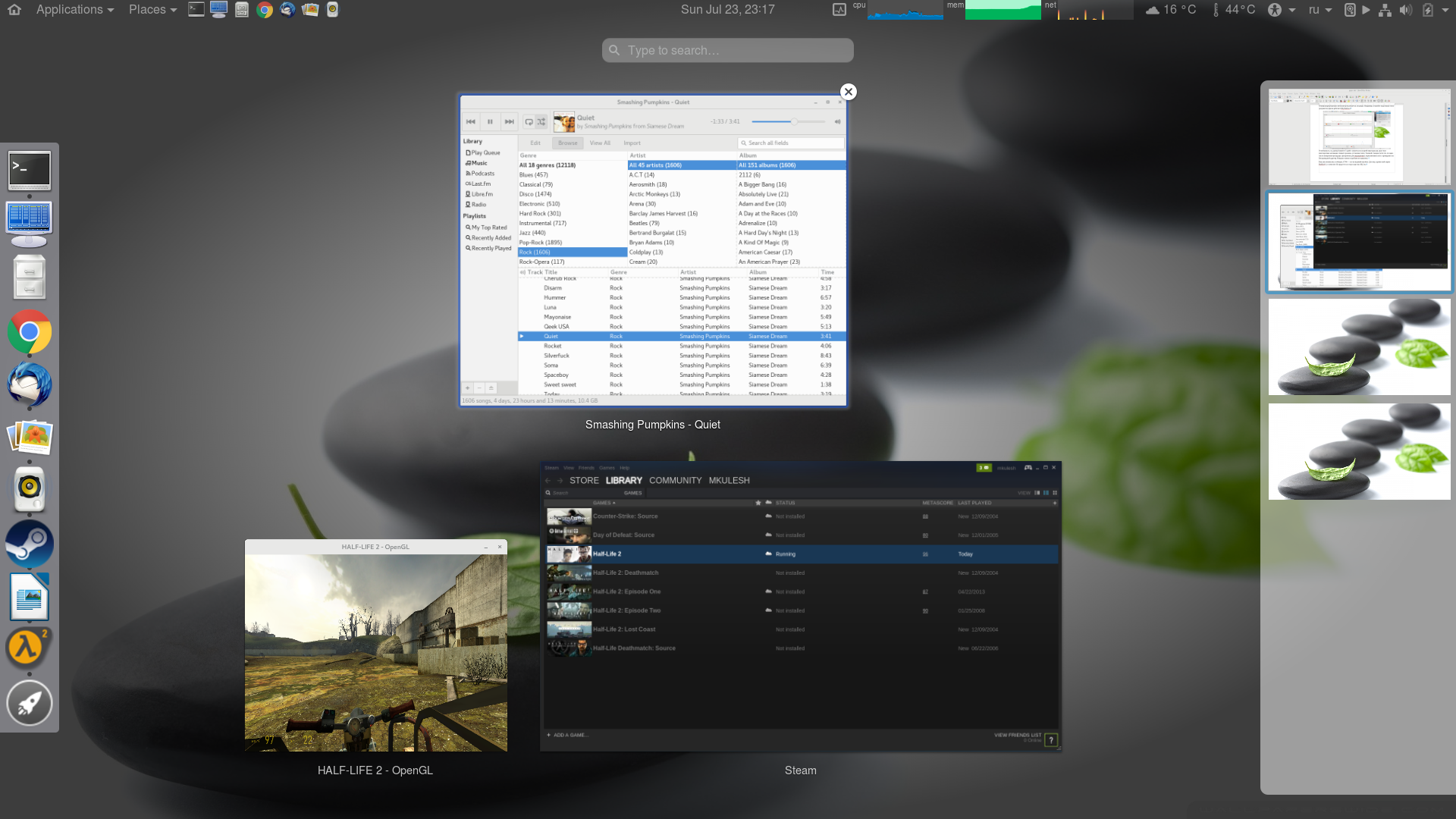Click the Type to search field

point(728,51)
